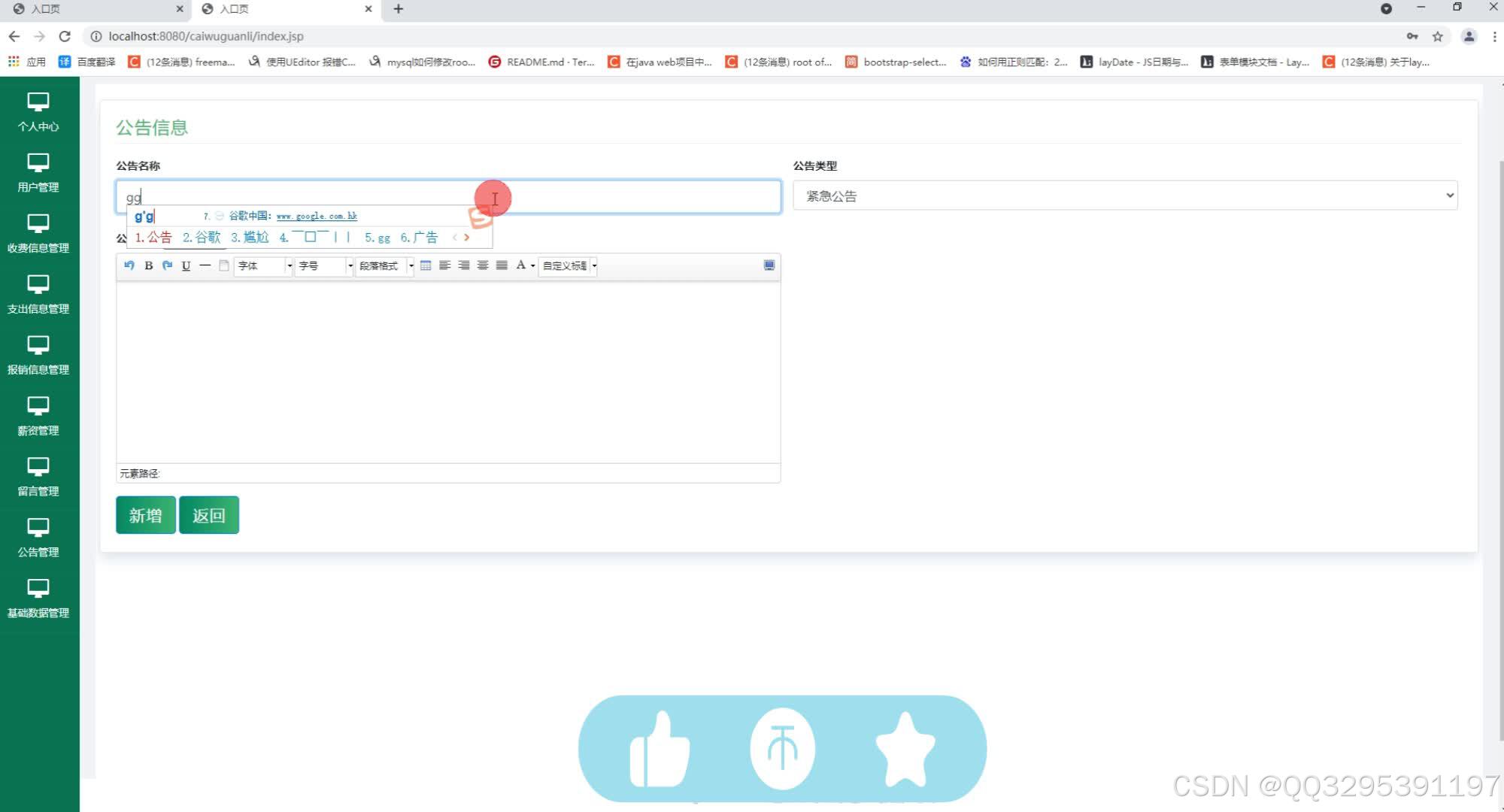The image size is (1504, 812).
Task: Open the 使用UEditor bookmark
Action: [302, 62]
